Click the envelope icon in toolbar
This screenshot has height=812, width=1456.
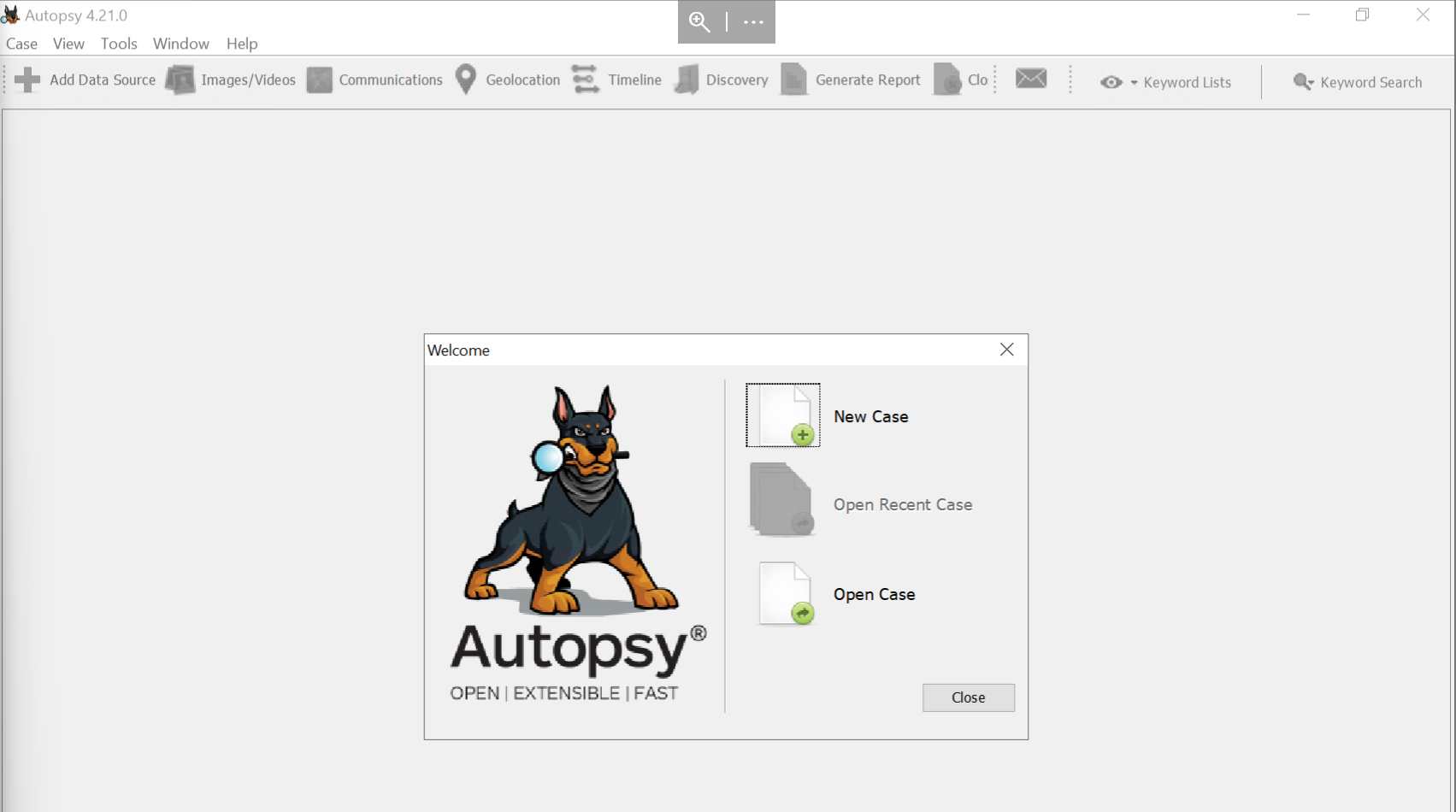point(1031,78)
